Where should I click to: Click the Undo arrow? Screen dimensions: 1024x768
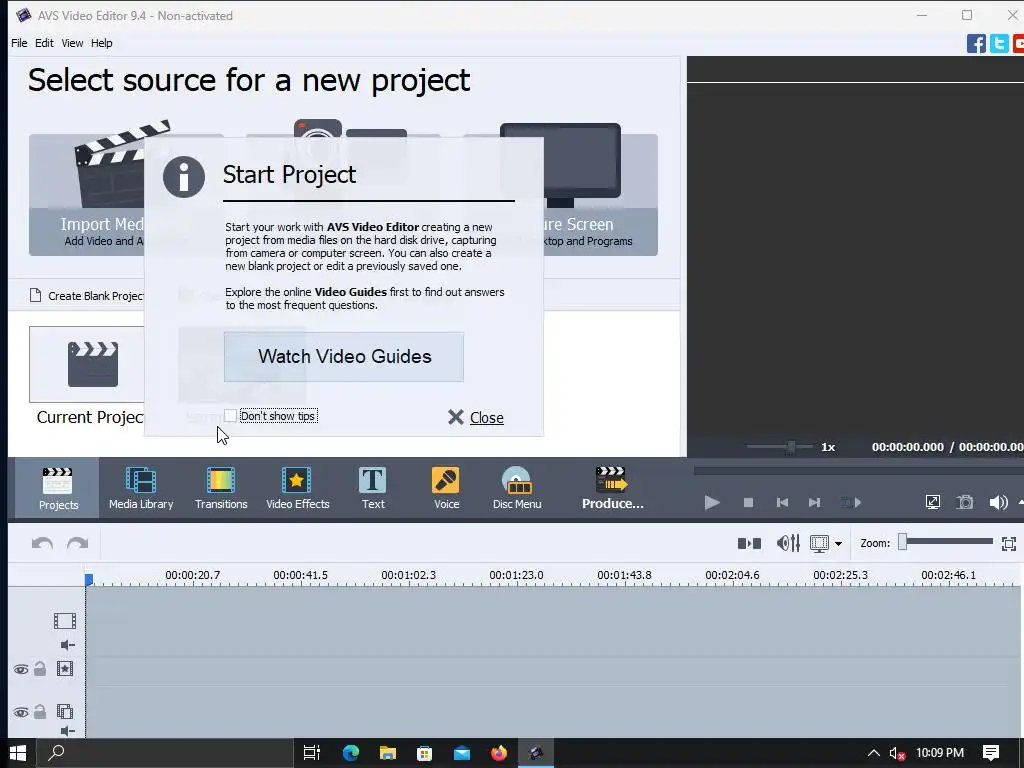pyautogui.click(x=42, y=543)
